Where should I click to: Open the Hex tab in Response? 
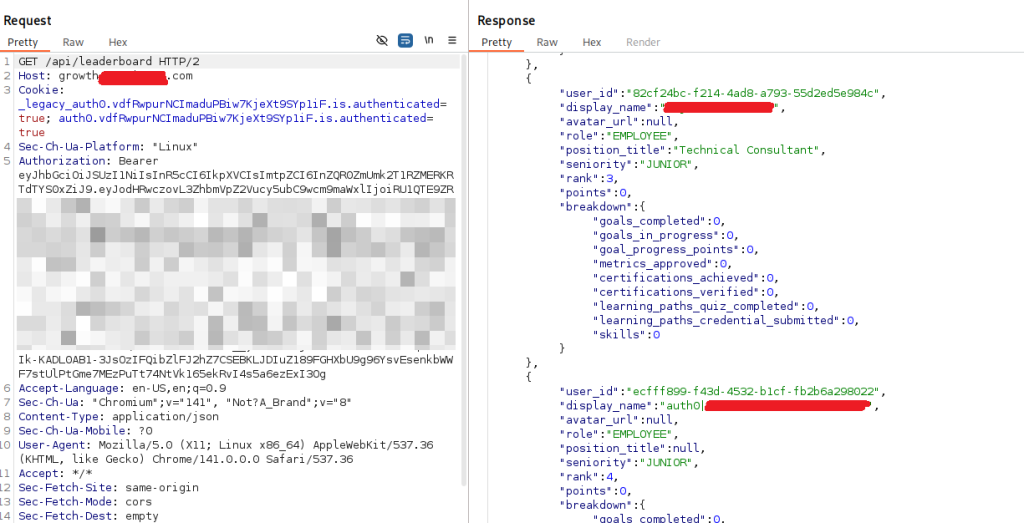(x=592, y=42)
